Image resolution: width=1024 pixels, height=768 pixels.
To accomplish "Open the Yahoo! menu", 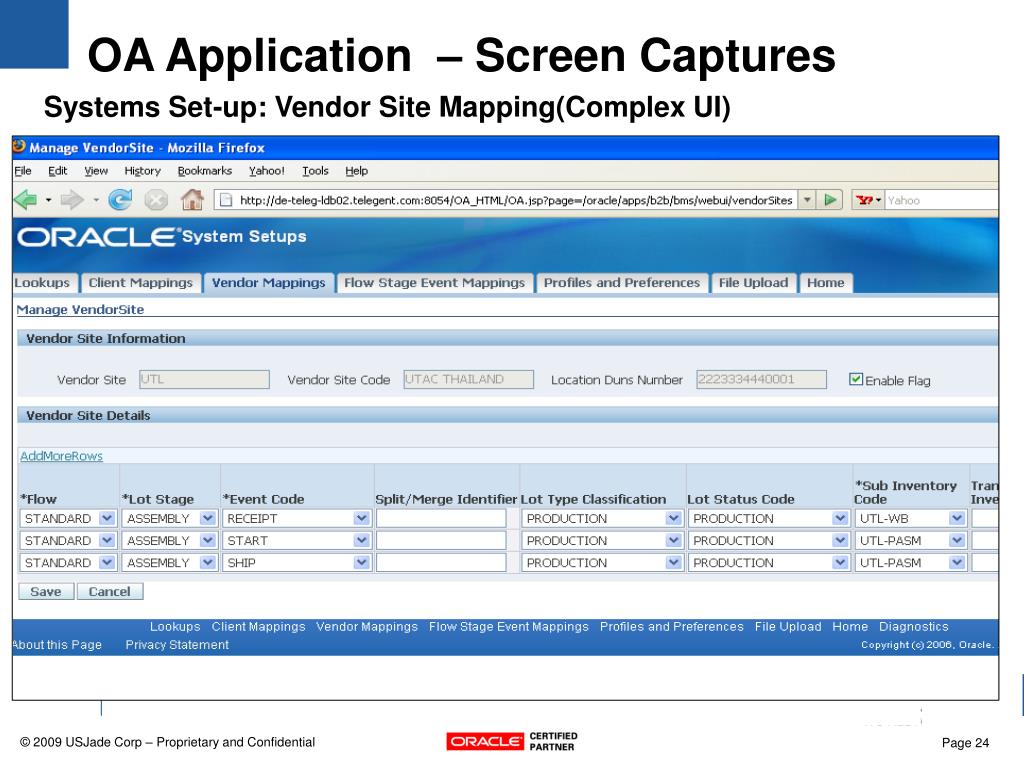I will coord(266,171).
